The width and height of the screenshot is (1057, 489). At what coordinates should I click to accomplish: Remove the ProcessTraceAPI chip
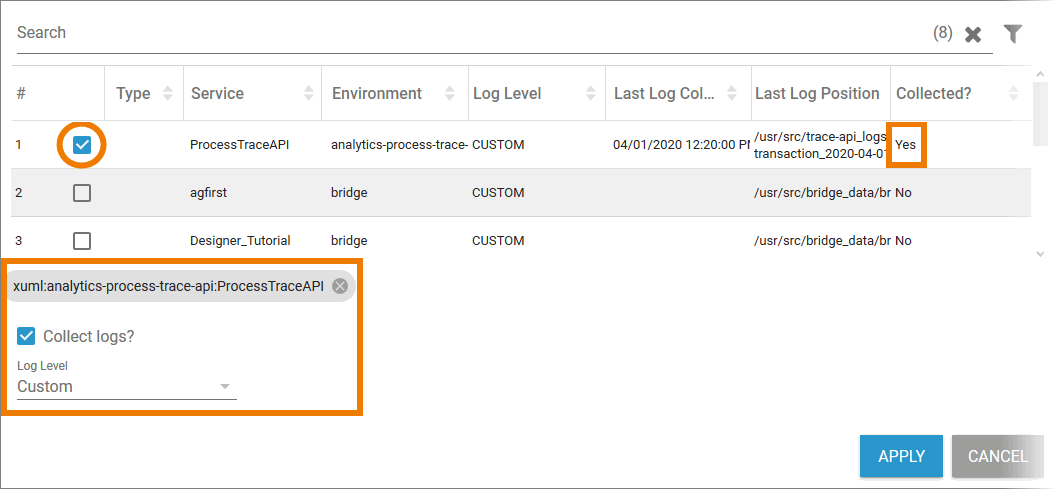pyautogui.click(x=340, y=286)
